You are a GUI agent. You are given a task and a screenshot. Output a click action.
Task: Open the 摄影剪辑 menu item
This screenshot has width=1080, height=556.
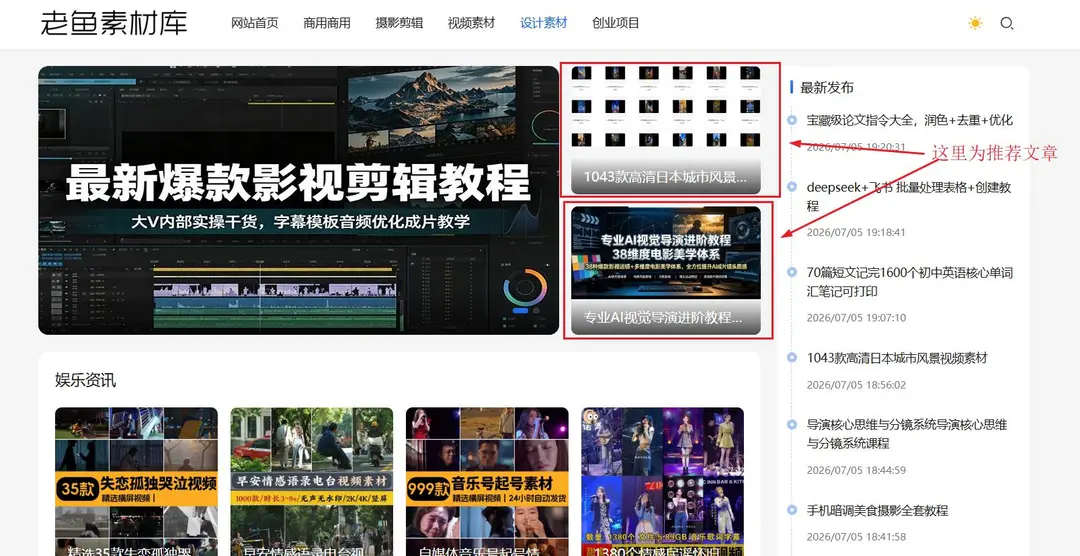399,23
